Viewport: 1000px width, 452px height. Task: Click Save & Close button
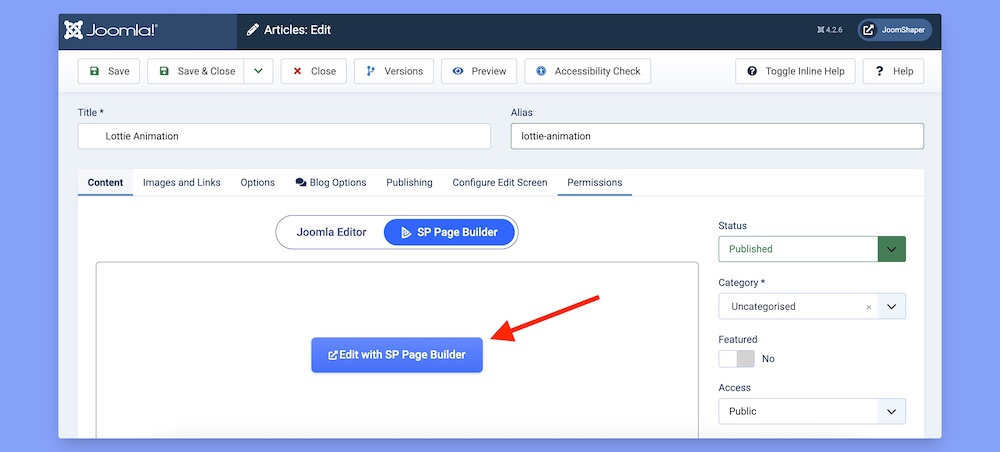pos(196,71)
